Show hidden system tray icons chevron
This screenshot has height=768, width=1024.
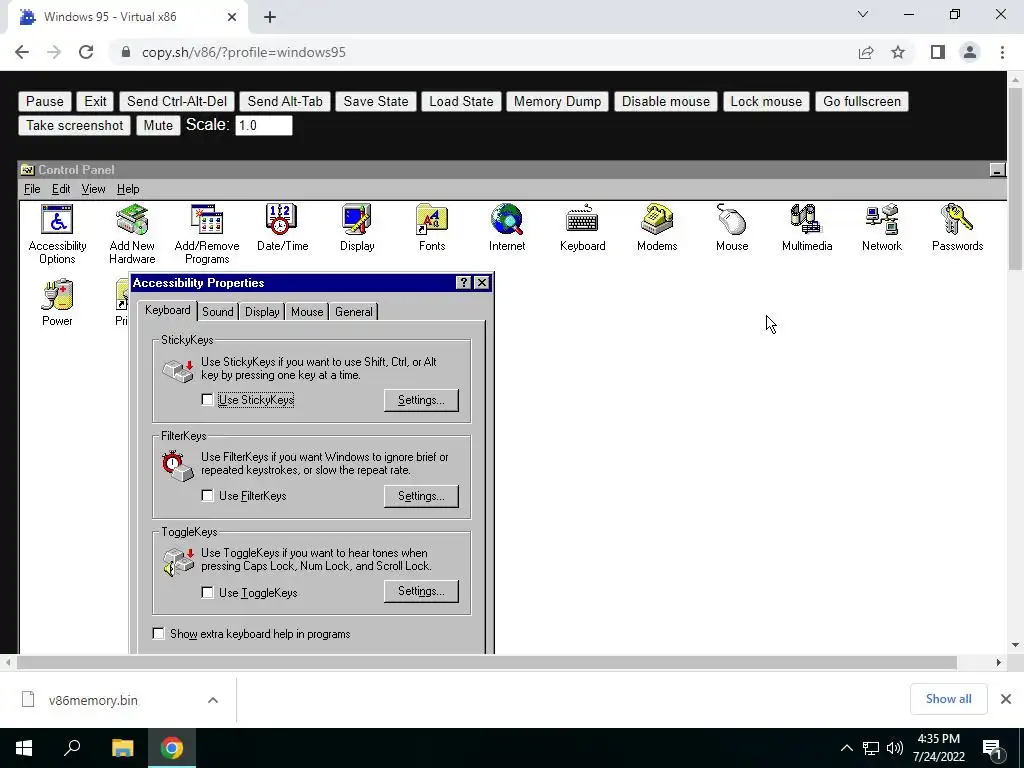coord(846,748)
